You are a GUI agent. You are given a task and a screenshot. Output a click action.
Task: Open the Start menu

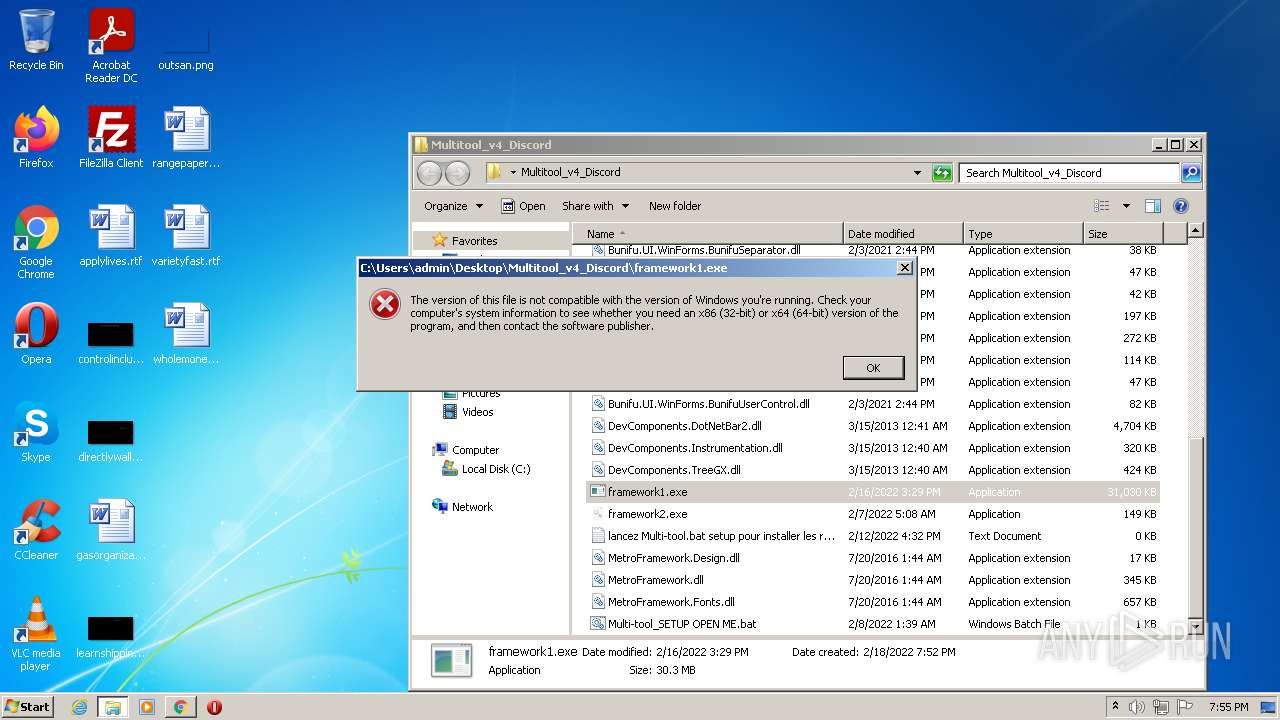tap(28, 707)
